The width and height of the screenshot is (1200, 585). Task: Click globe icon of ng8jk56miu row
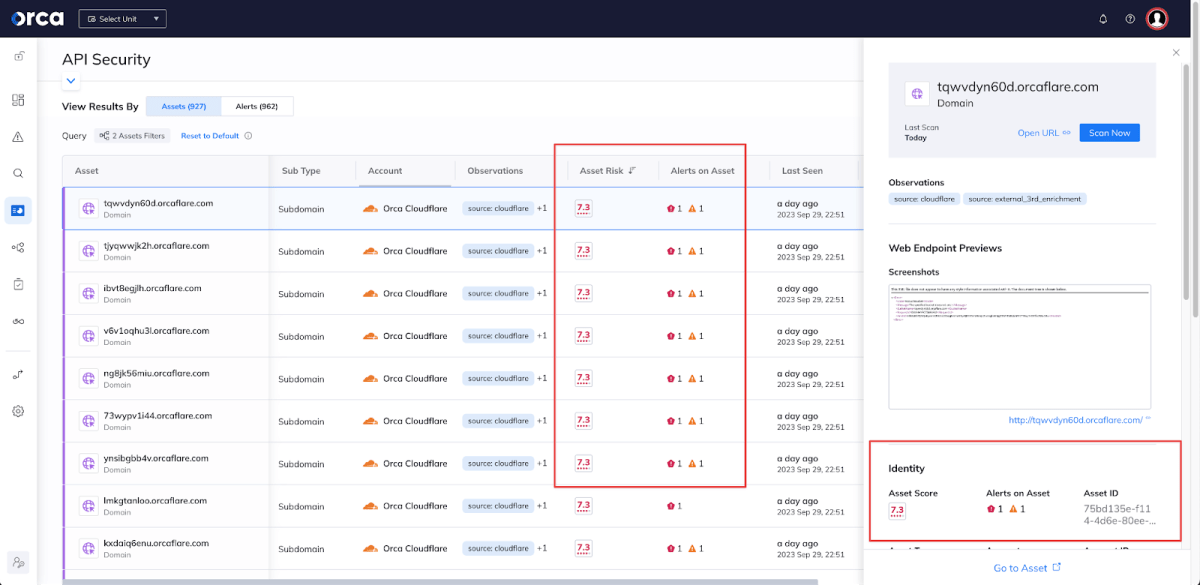click(x=88, y=378)
